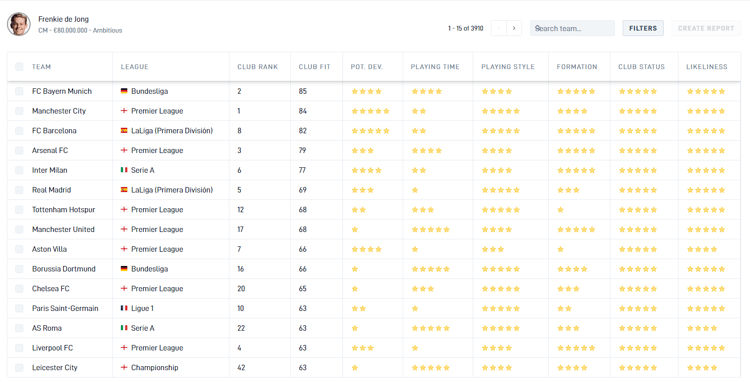Click Borussia Dortmund's Pot. Dev. star
The image size is (750, 382).
click(x=354, y=269)
